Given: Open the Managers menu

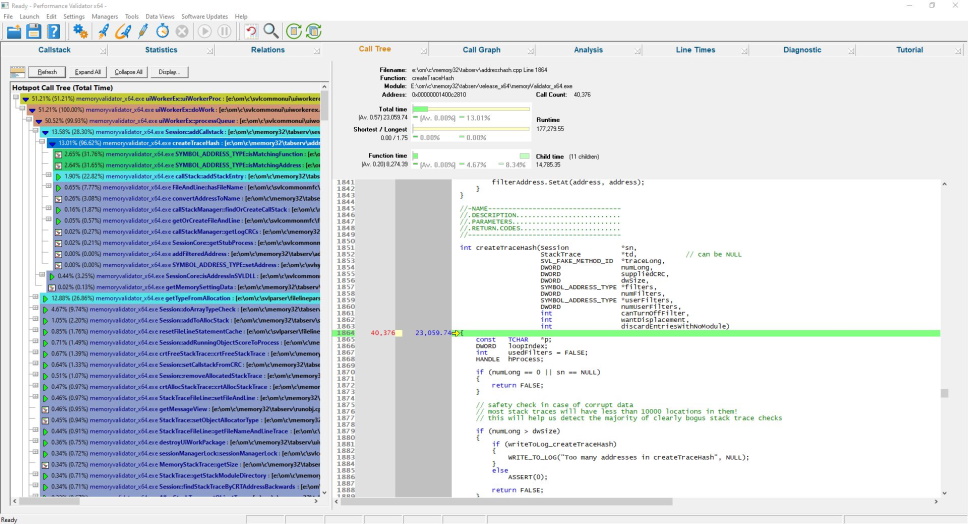Looking at the screenshot, I should pyautogui.click(x=104, y=17).
